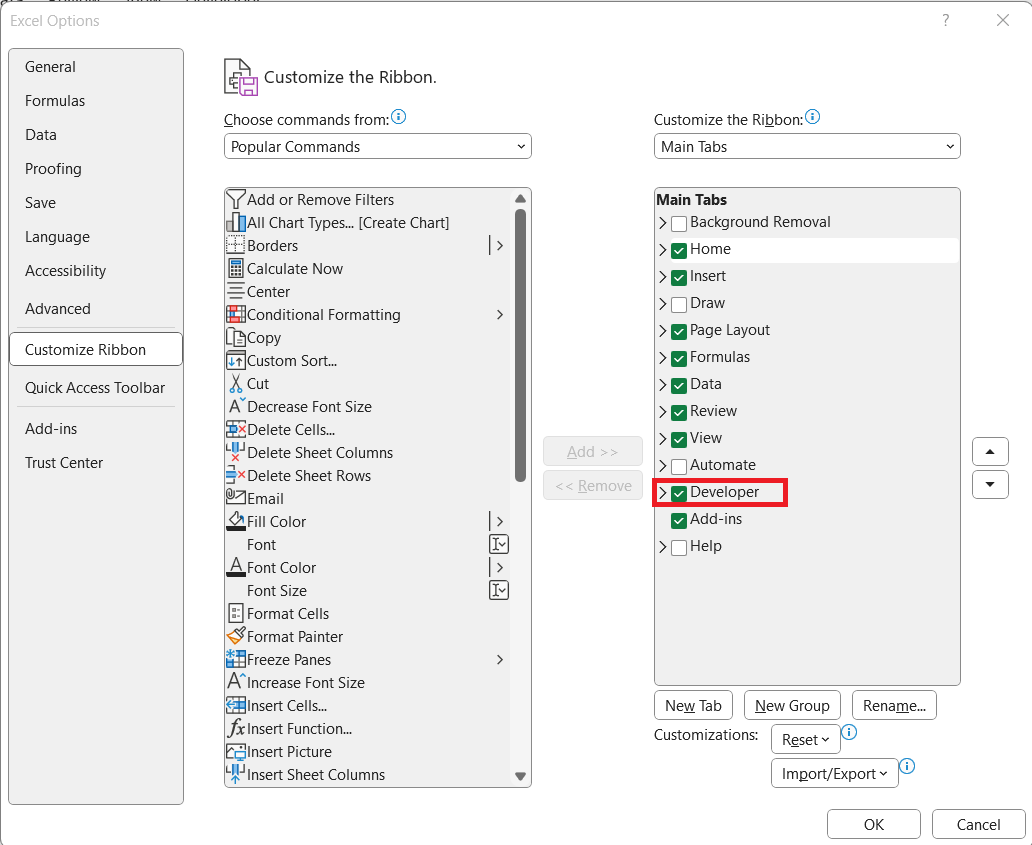Click the Insert Cells icon
Screen dimensions: 1032x845
click(236, 705)
